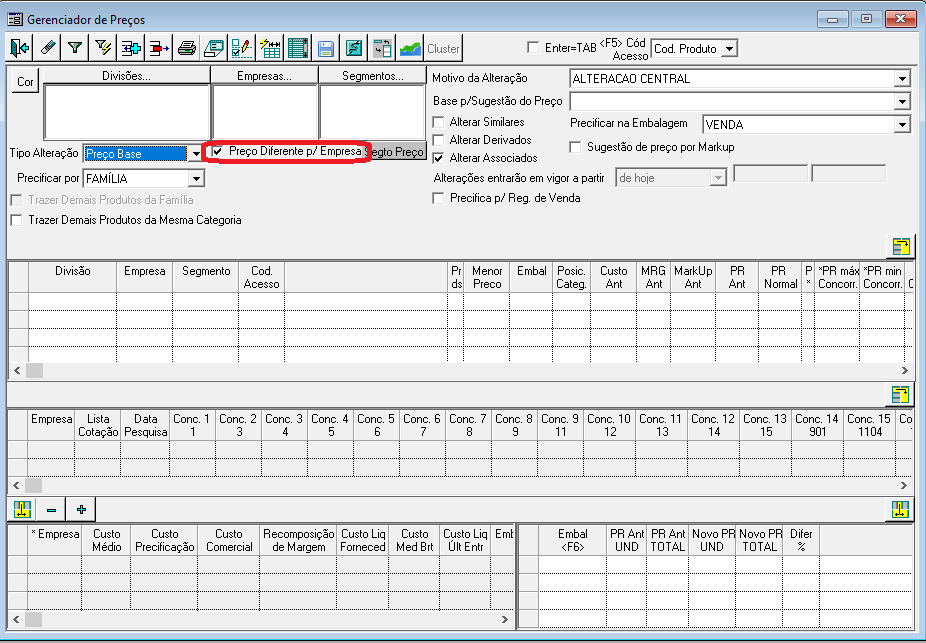Image resolution: width=926 pixels, height=643 pixels.
Task: Click the floppy disk save icon
Action: tap(325, 48)
